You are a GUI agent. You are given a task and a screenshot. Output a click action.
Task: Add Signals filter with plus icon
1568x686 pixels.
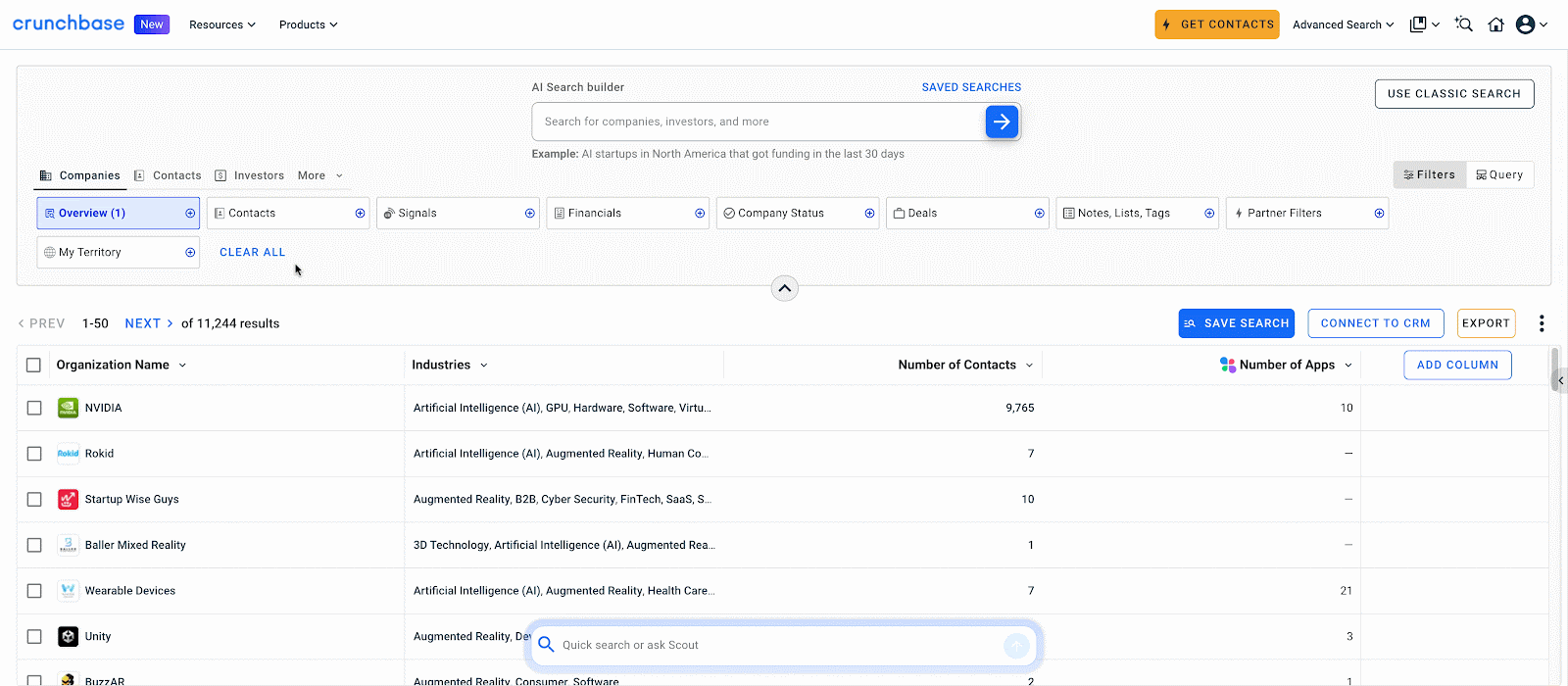pyautogui.click(x=530, y=213)
